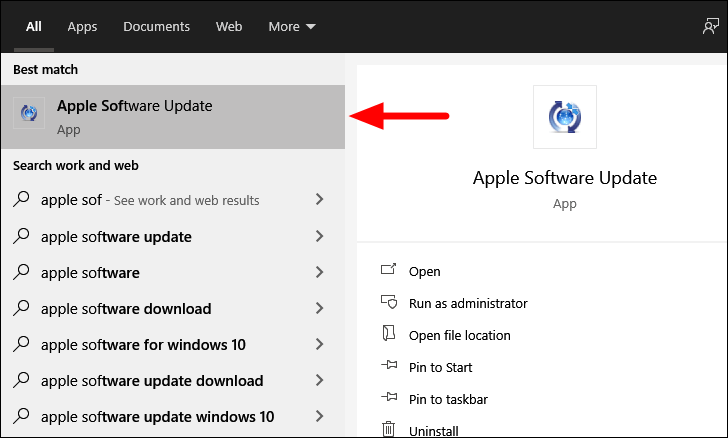Image resolution: width=728 pixels, height=438 pixels.
Task: Open the More dropdown menu
Action: [x=292, y=26]
